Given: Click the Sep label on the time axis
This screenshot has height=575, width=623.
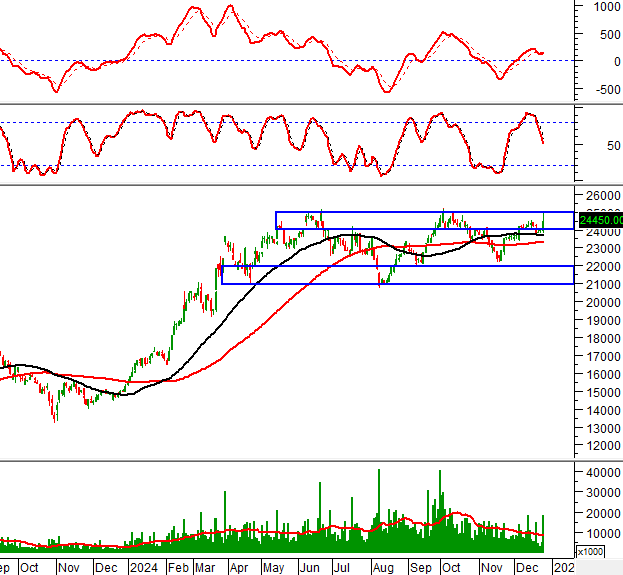Looking at the screenshot, I should click(x=420, y=567).
